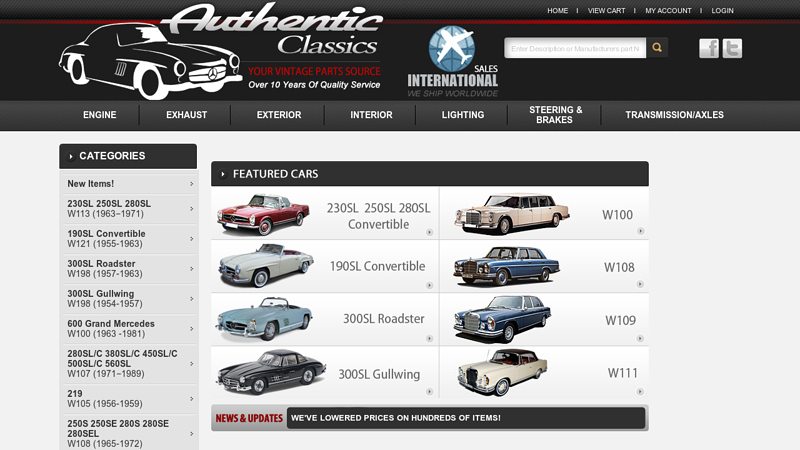The height and width of the screenshot is (450, 800).
Task: Open the Twitter page icon
Action: point(732,48)
